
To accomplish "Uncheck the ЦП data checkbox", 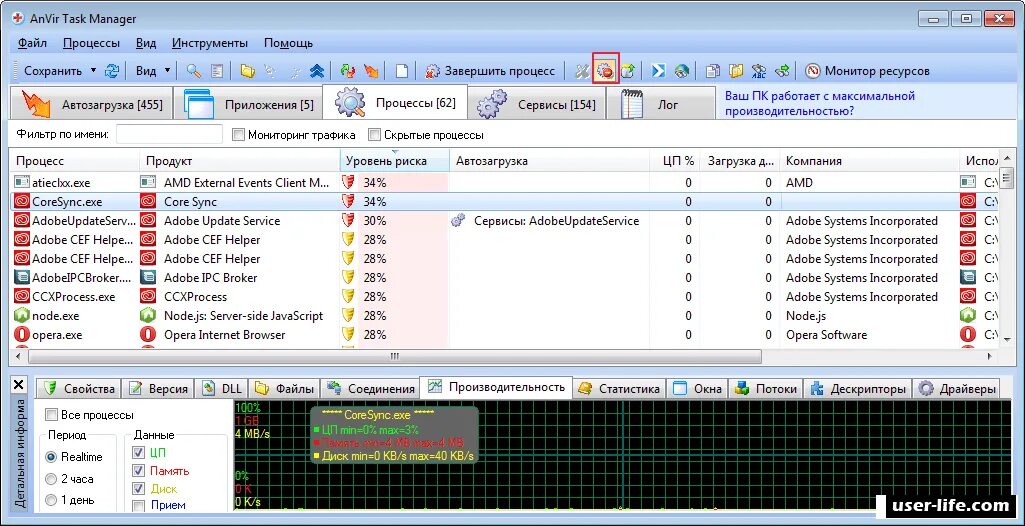I will click(x=139, y=452).
